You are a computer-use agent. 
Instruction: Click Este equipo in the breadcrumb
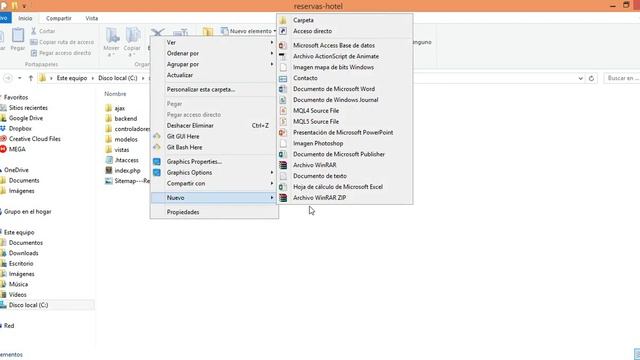click(x=72, y=78)
